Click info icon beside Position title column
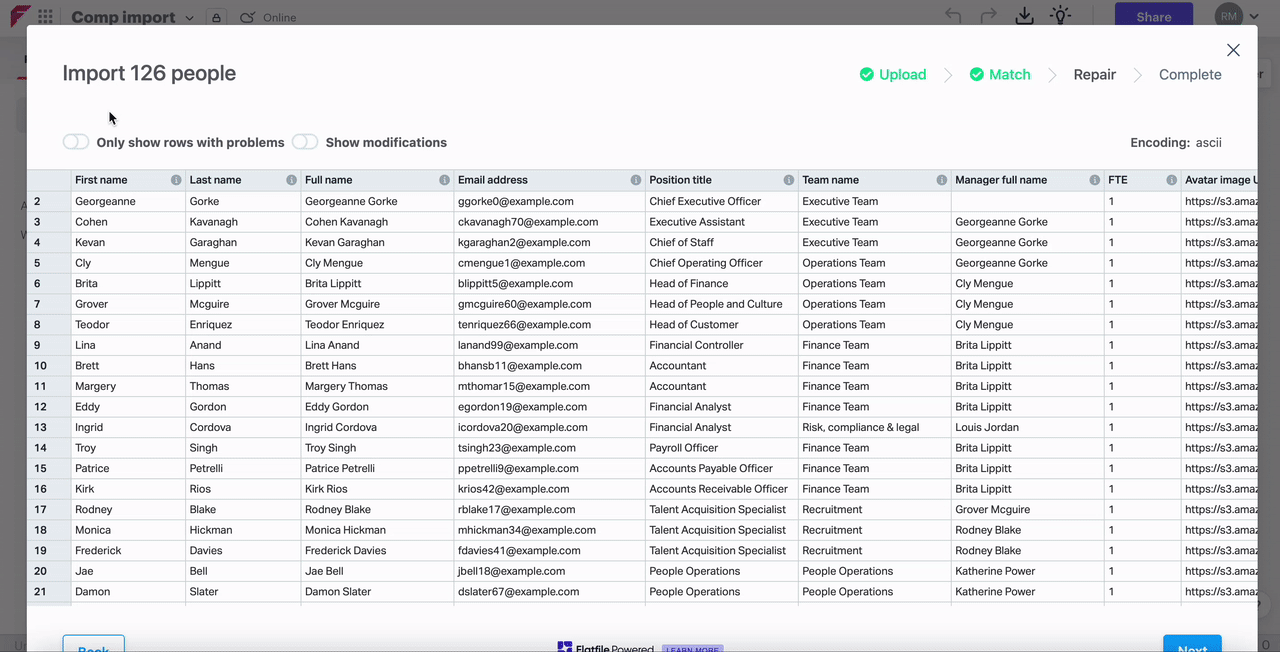 click(789, 180)
